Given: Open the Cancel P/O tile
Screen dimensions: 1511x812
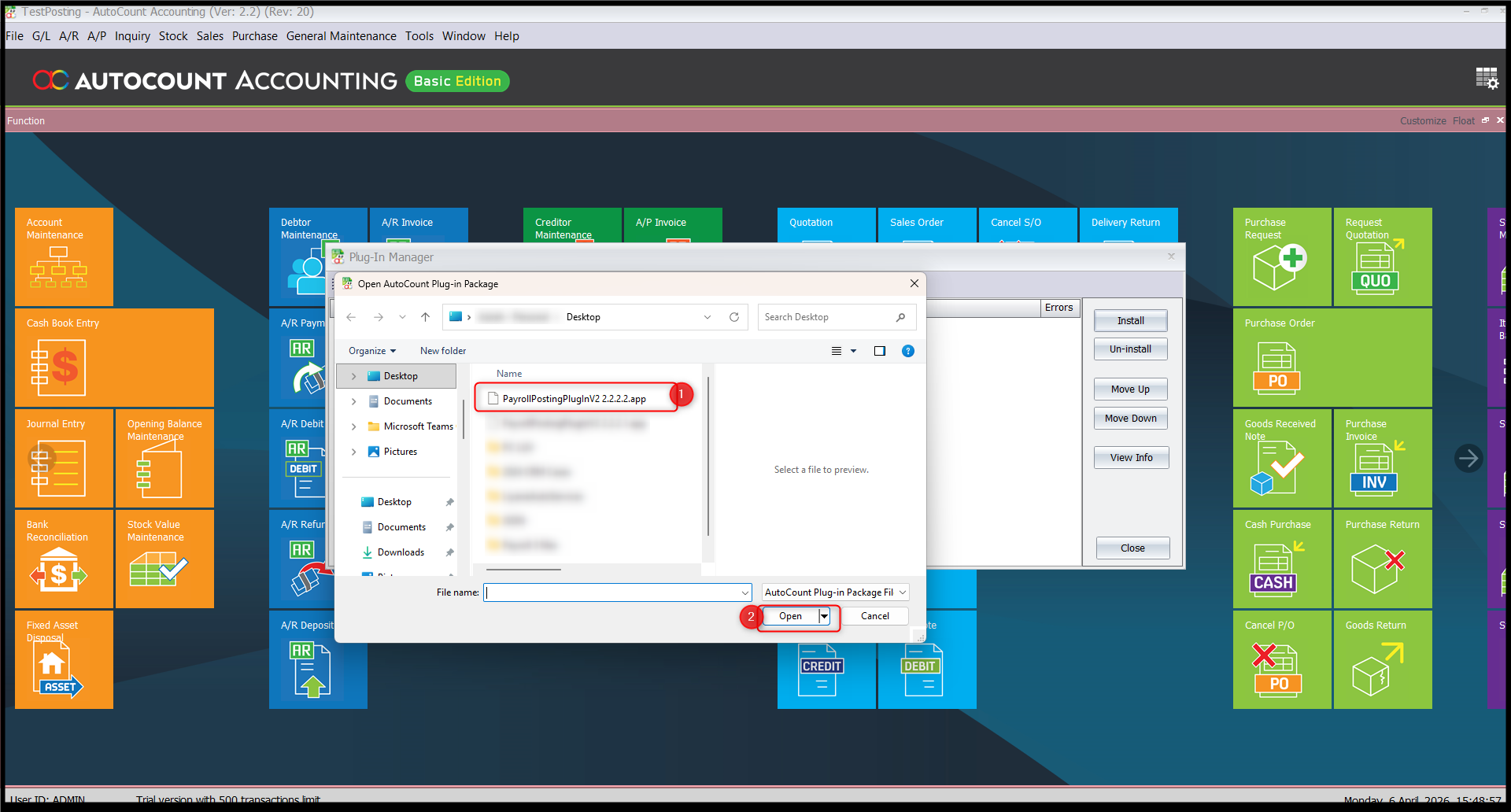Looking at the screenshot, I should pyautogui.click(x=1282, y=659).
